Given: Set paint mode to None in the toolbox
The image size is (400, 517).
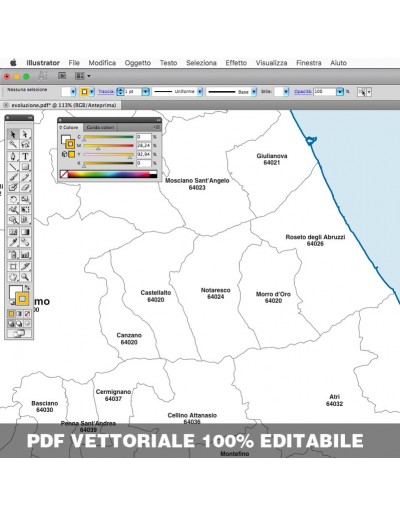Looking at the screenshot, I should coord(27,314).
